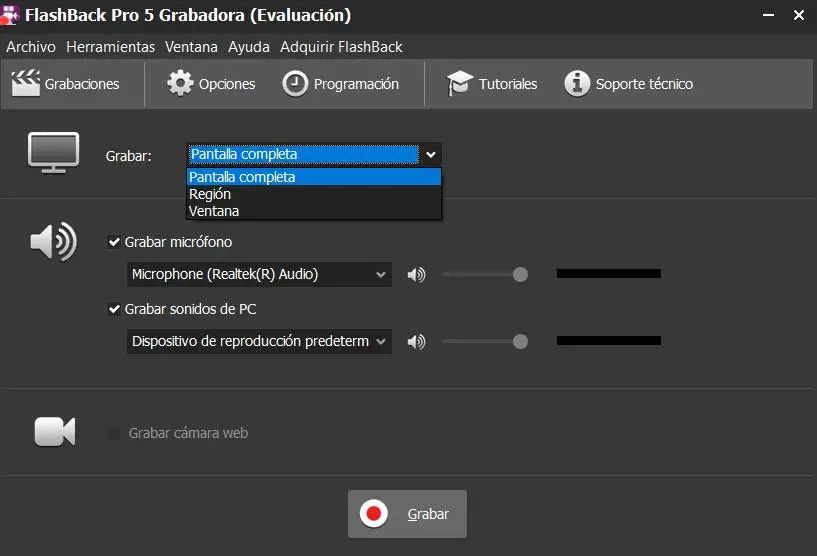The height and width of the screenshot is (556, 817).
Task: Click the Grabar record button
Action: point(407,514)
